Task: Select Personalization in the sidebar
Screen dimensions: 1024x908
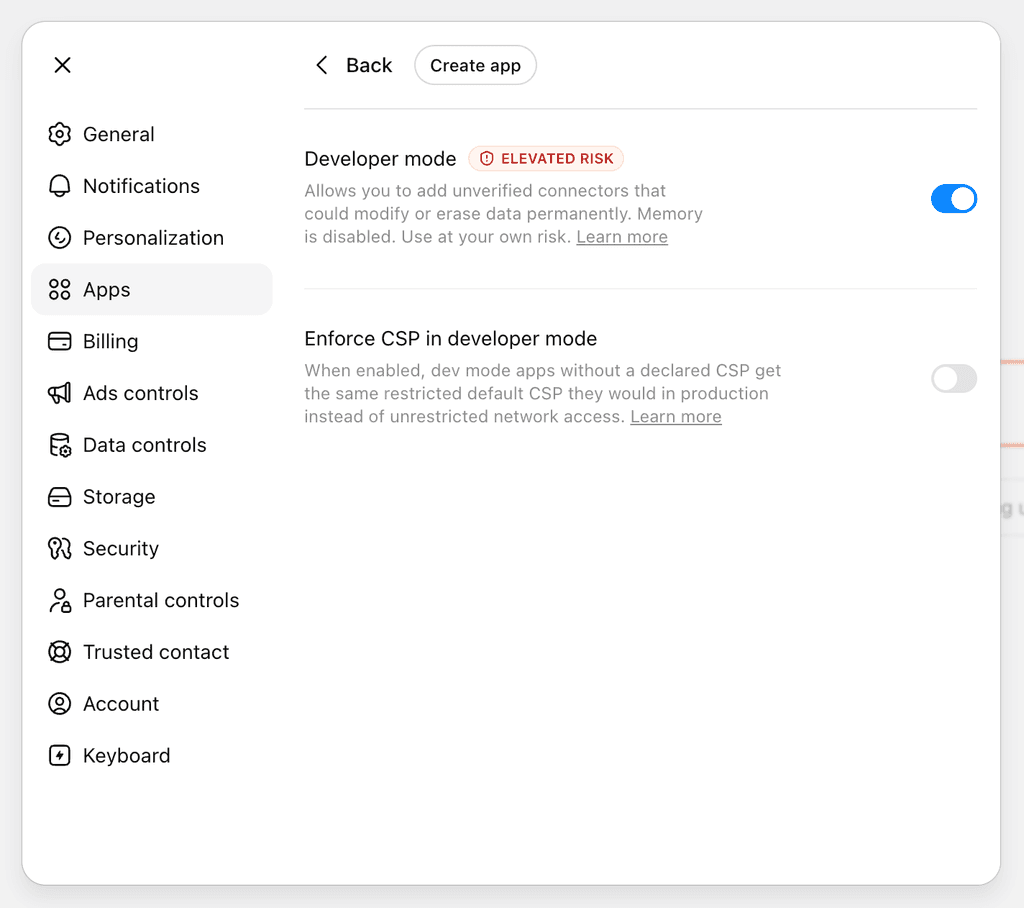Action: pyautogui.click(x=152, y=238)
